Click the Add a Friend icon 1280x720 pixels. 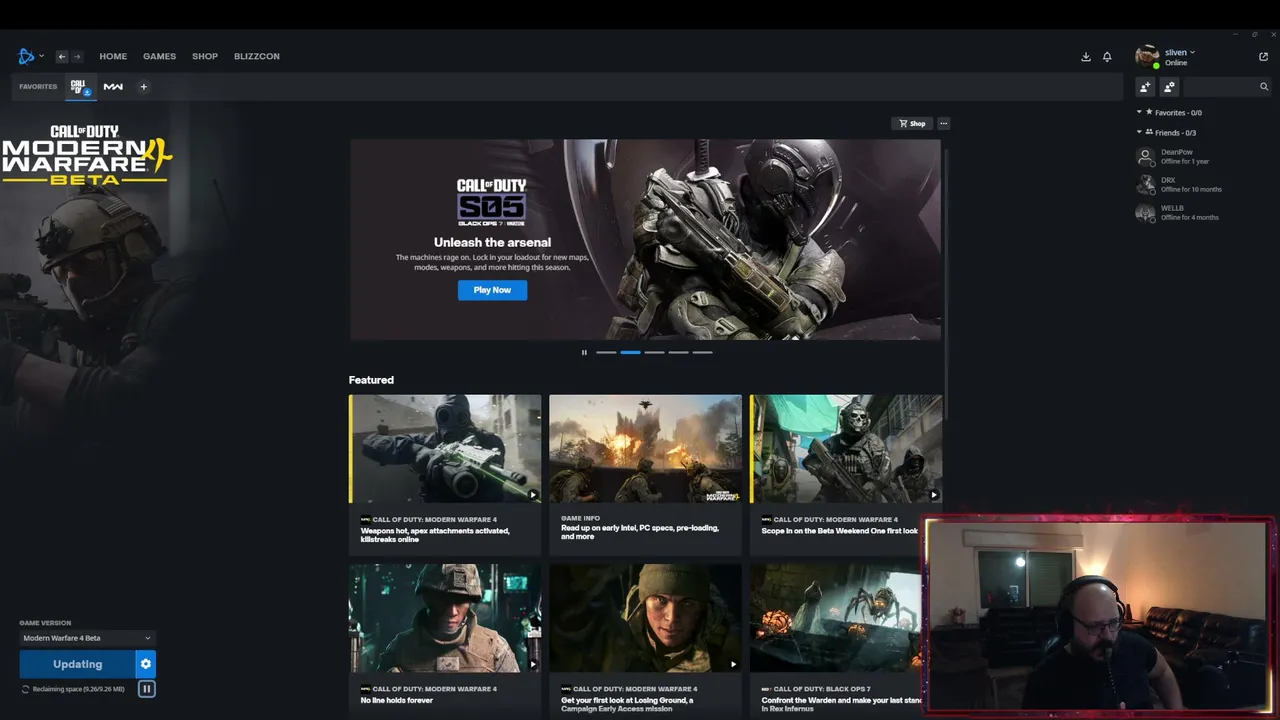point(1146,87)
